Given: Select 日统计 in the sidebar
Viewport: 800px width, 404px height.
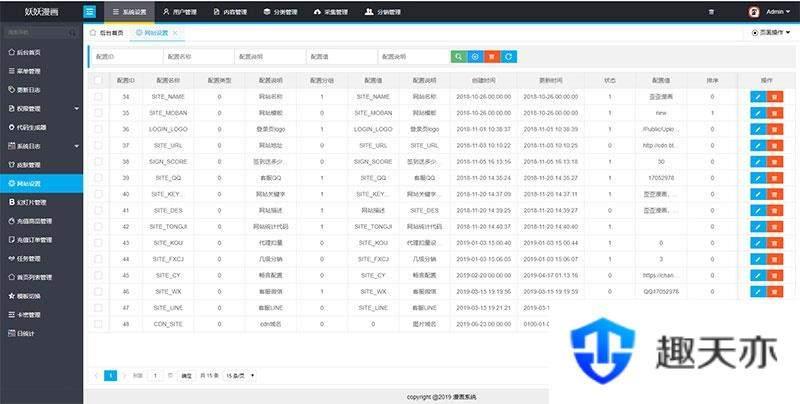Looking at the screenshot, I should 41,334.
